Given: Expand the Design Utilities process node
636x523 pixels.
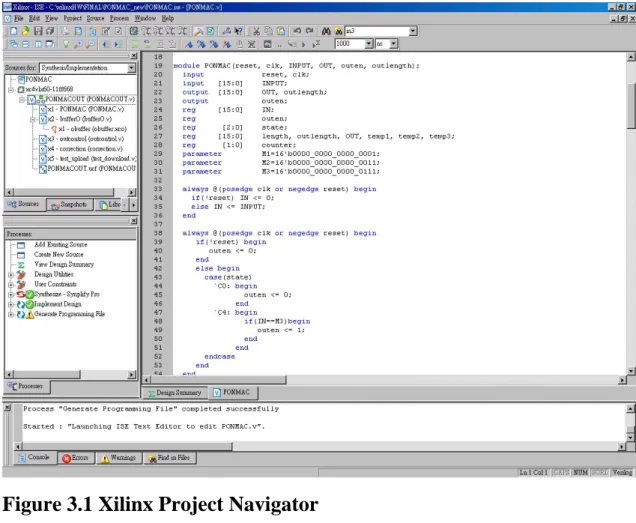Looking at the screenshot, I should click(11, 275).
